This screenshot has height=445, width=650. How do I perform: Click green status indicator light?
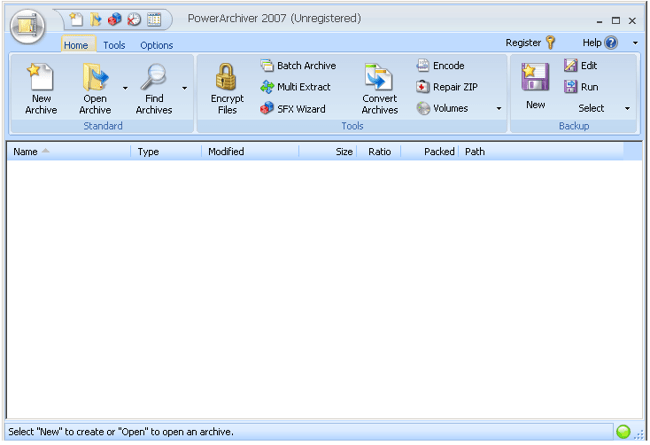[623, 432]
